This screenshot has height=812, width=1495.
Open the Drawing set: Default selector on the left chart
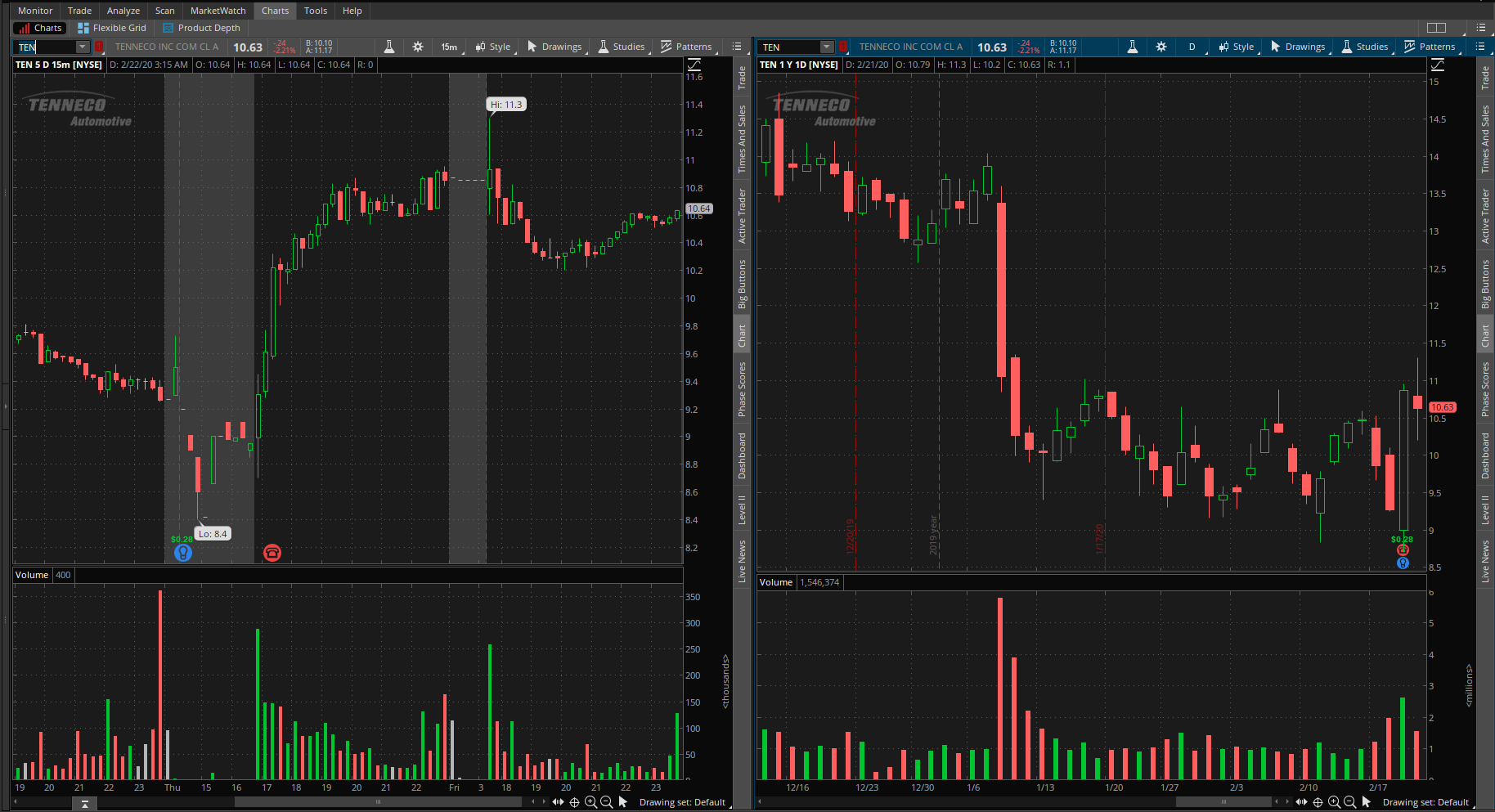682,802
